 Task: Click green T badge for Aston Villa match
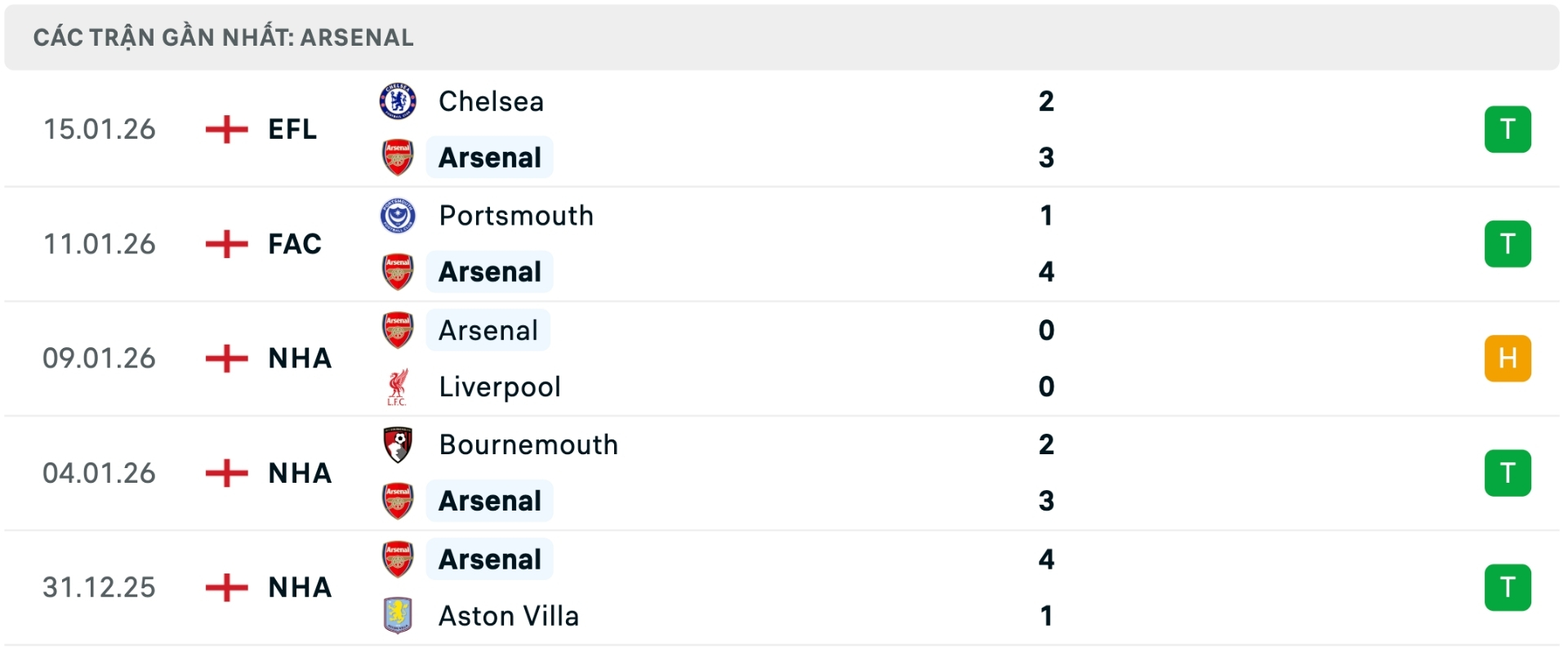[x=1508, y=587]
